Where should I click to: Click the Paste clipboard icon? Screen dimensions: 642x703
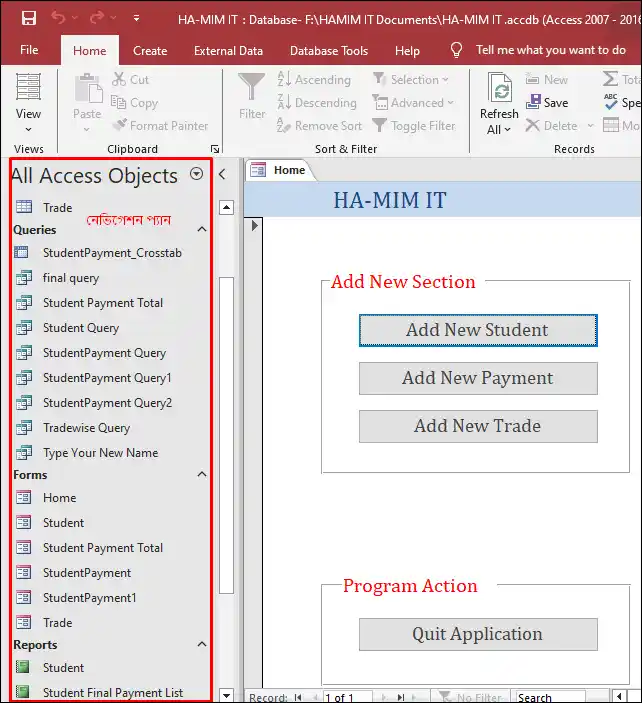tap(88, 88)
